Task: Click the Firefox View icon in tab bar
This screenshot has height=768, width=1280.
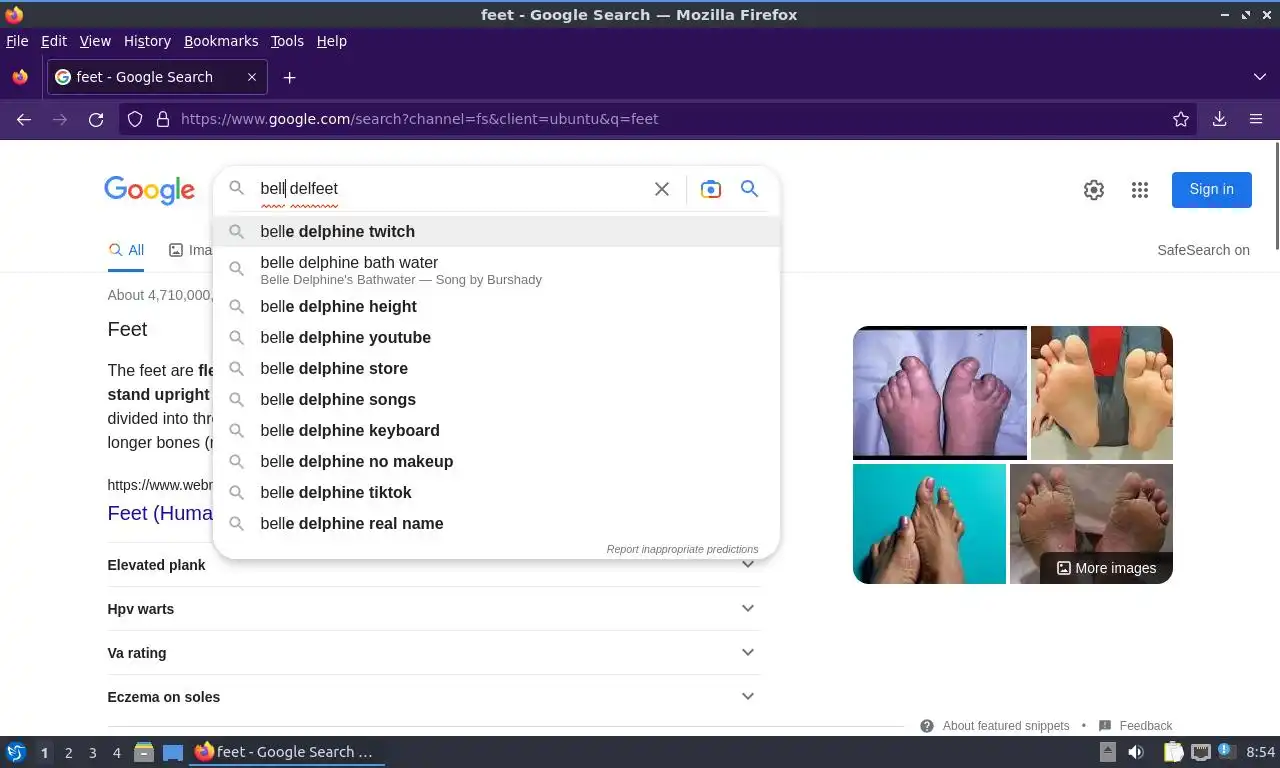Action: click(x=20, y=77)
